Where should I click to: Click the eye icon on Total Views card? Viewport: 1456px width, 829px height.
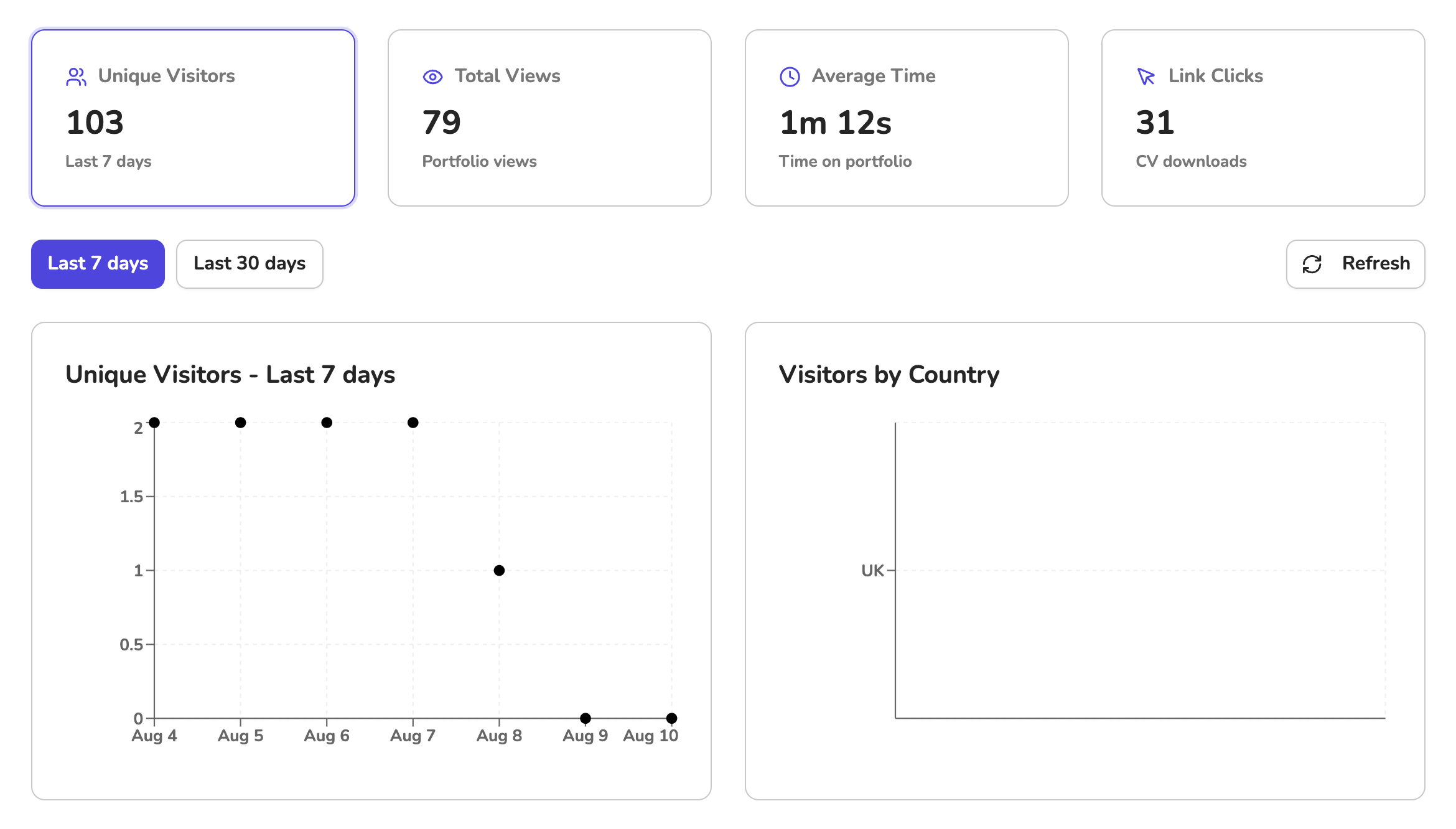(x=432, y=76)
